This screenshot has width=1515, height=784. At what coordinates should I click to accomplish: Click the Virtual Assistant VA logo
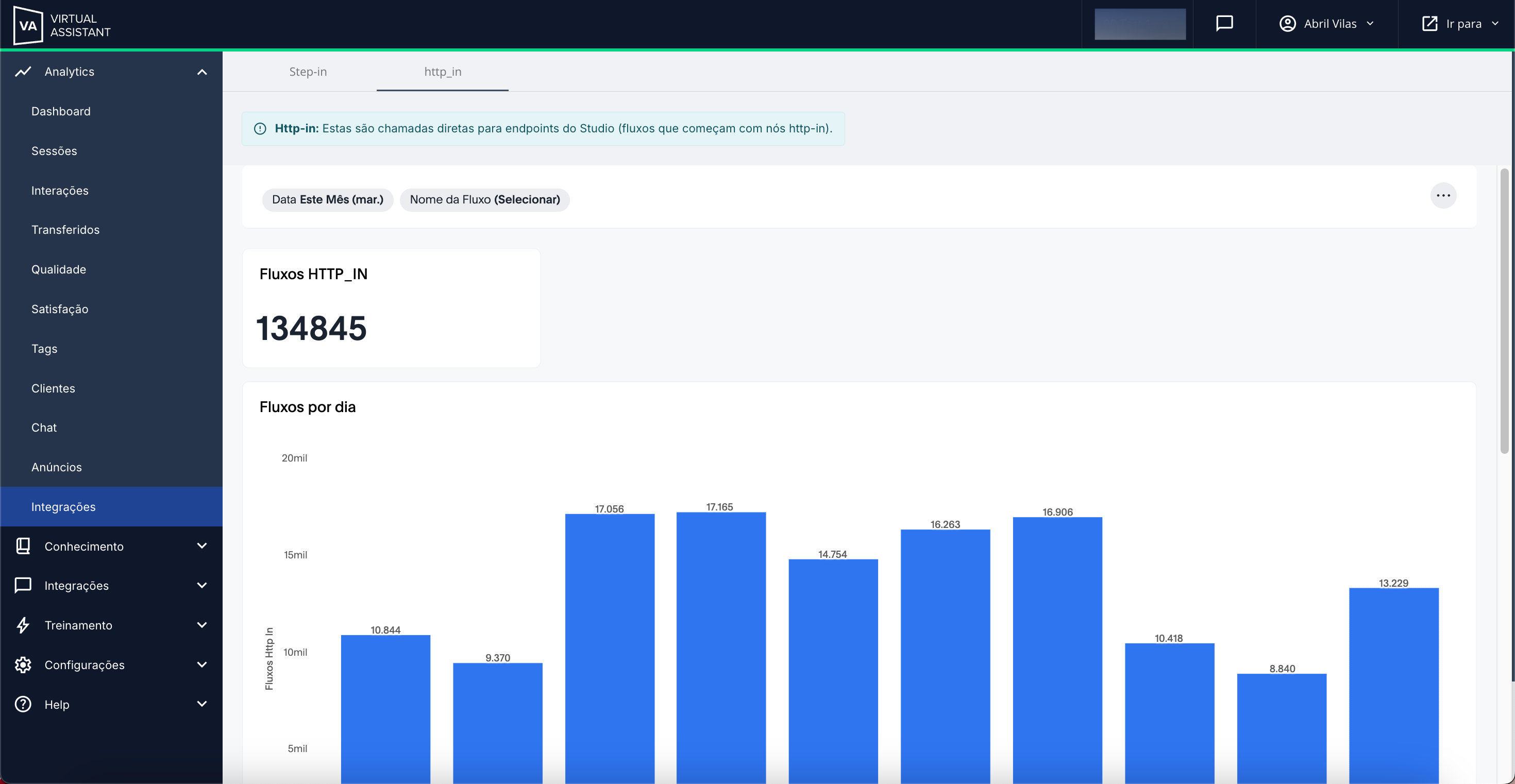[28, 25]
